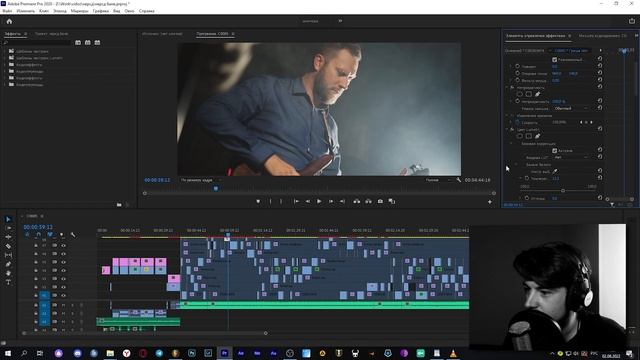The image size is (640, 360).
Task: Solo audio track A2
Action: 72,313
